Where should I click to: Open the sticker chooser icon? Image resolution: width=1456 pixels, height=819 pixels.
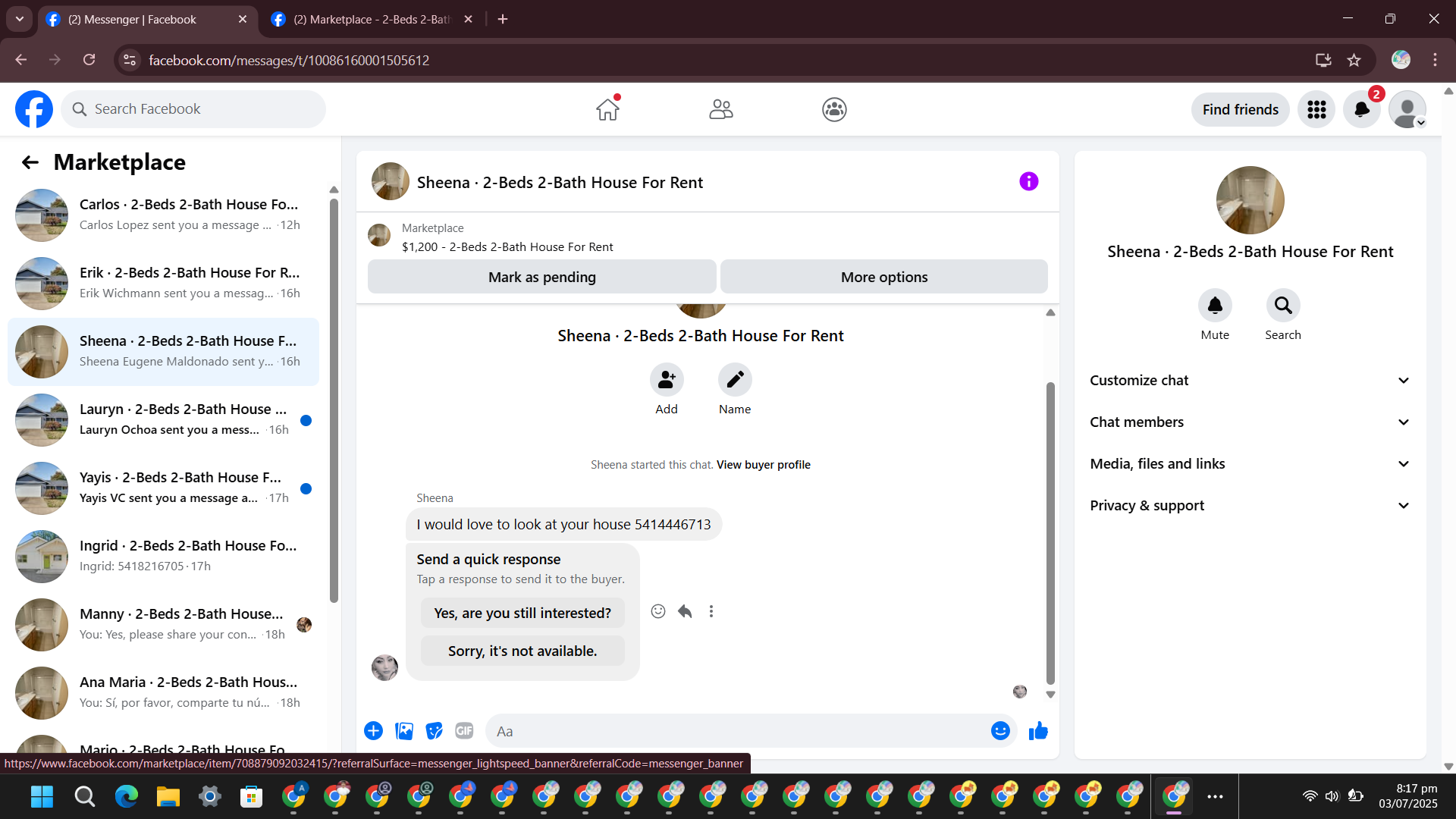(434, 730)
